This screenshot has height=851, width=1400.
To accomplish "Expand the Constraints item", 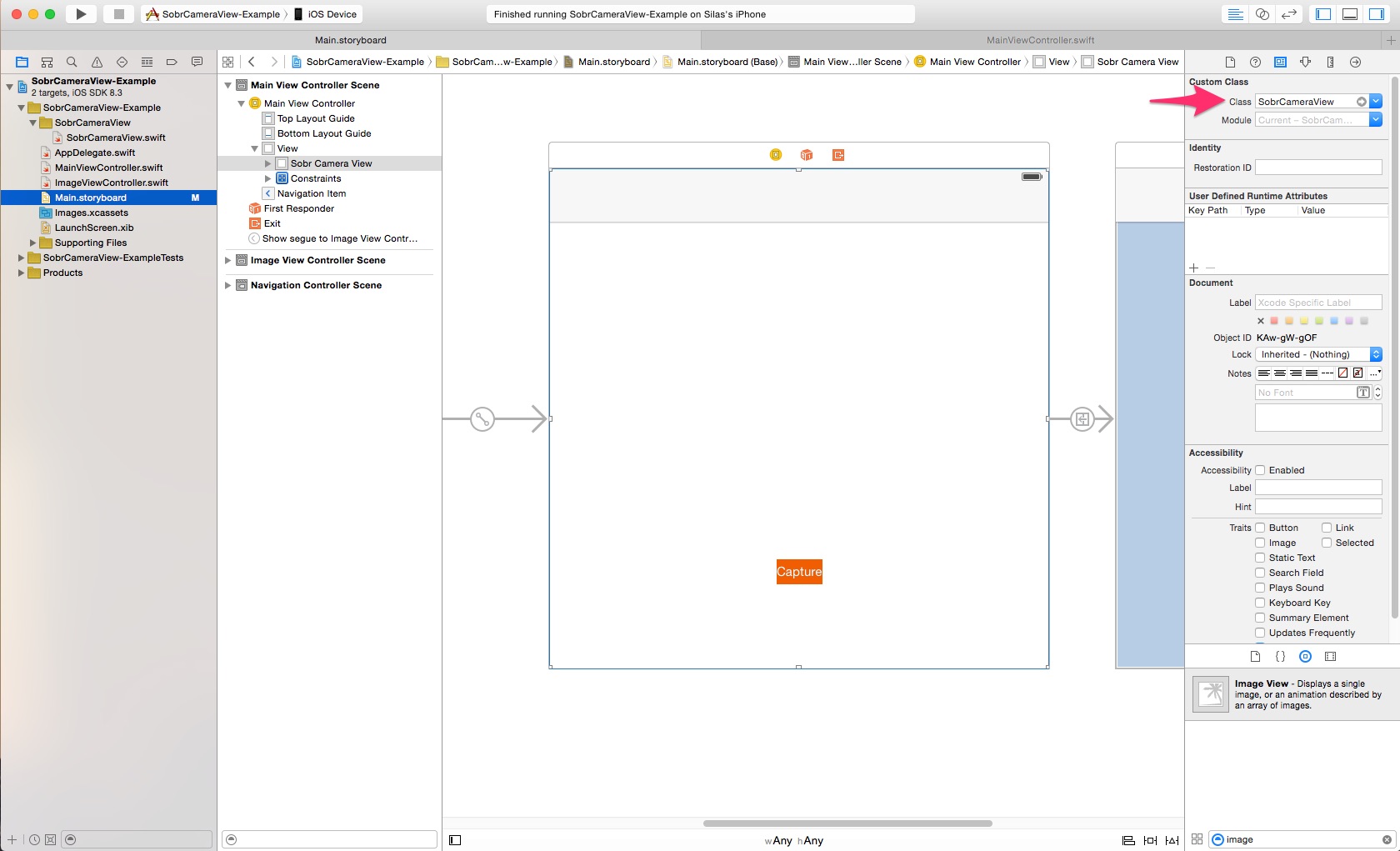I will pyautogui.click(x=267, y=178).
